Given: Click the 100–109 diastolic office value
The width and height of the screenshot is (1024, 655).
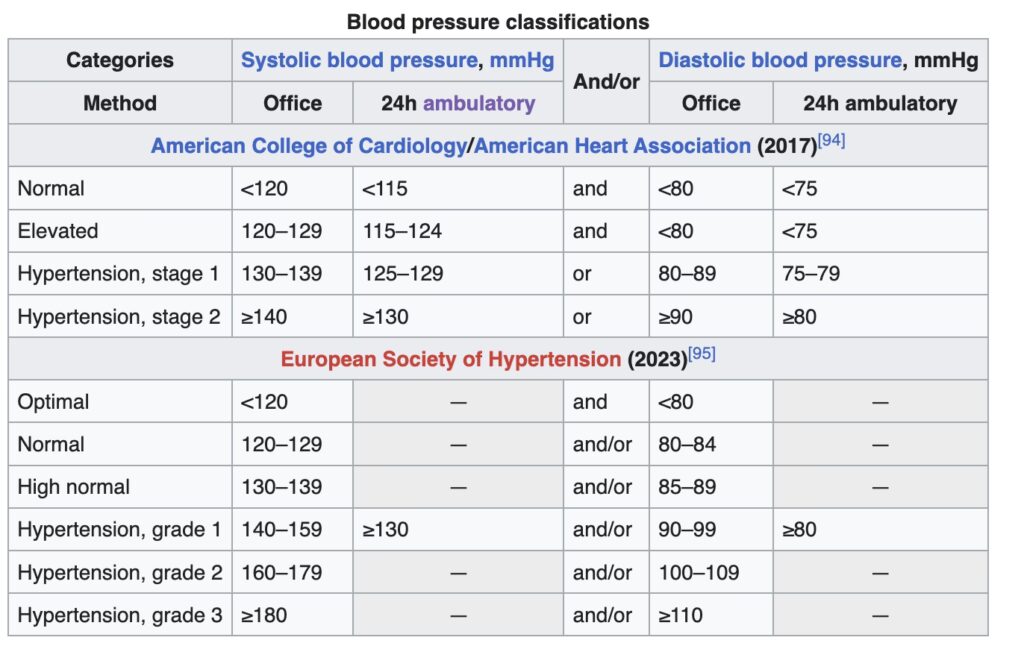Looking at the screenshot, I should (x=698, y=573).
